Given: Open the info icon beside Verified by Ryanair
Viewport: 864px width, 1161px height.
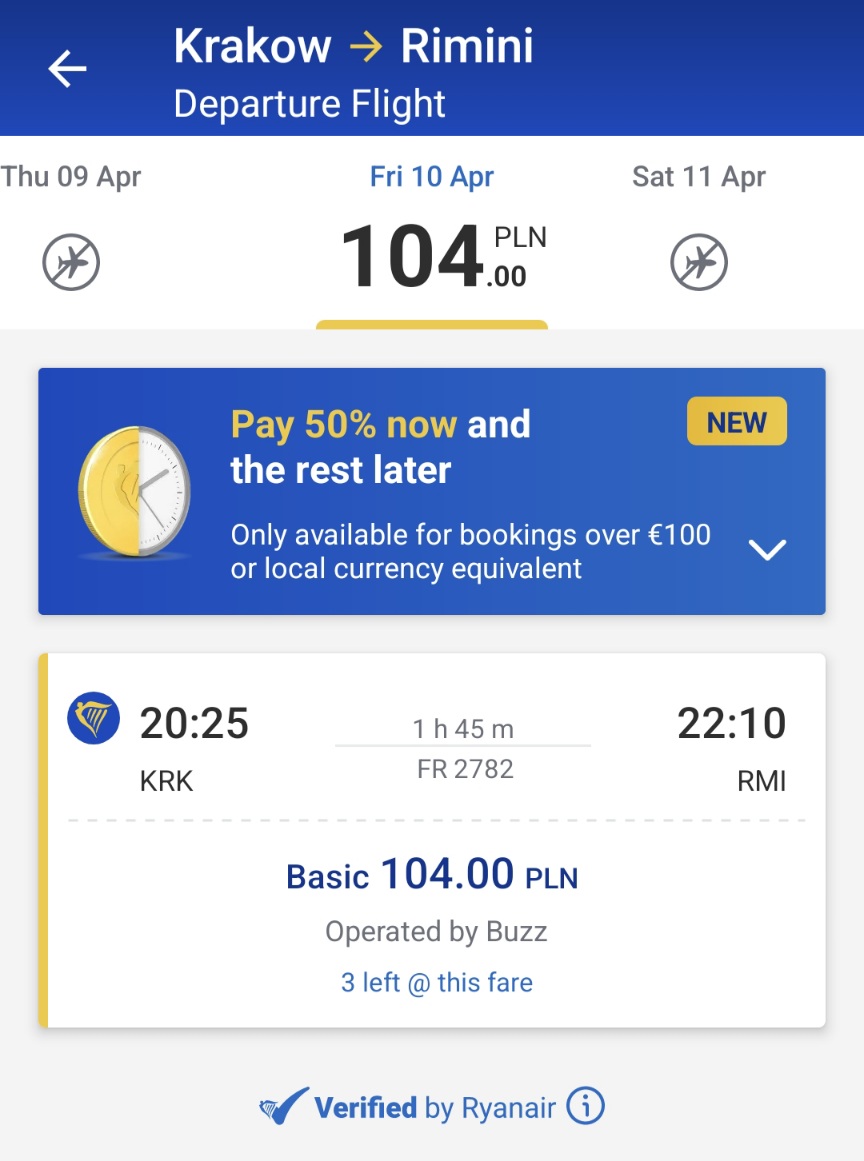Looking at the screenshot, I should (x=586, y=1106).
